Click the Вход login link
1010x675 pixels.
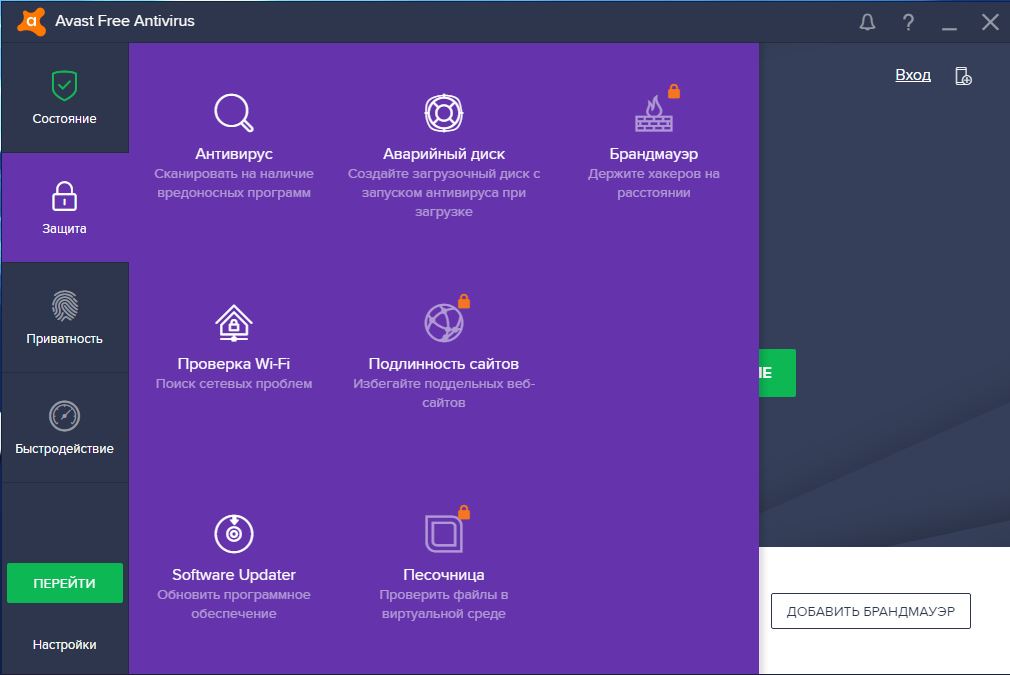(912, 75)
